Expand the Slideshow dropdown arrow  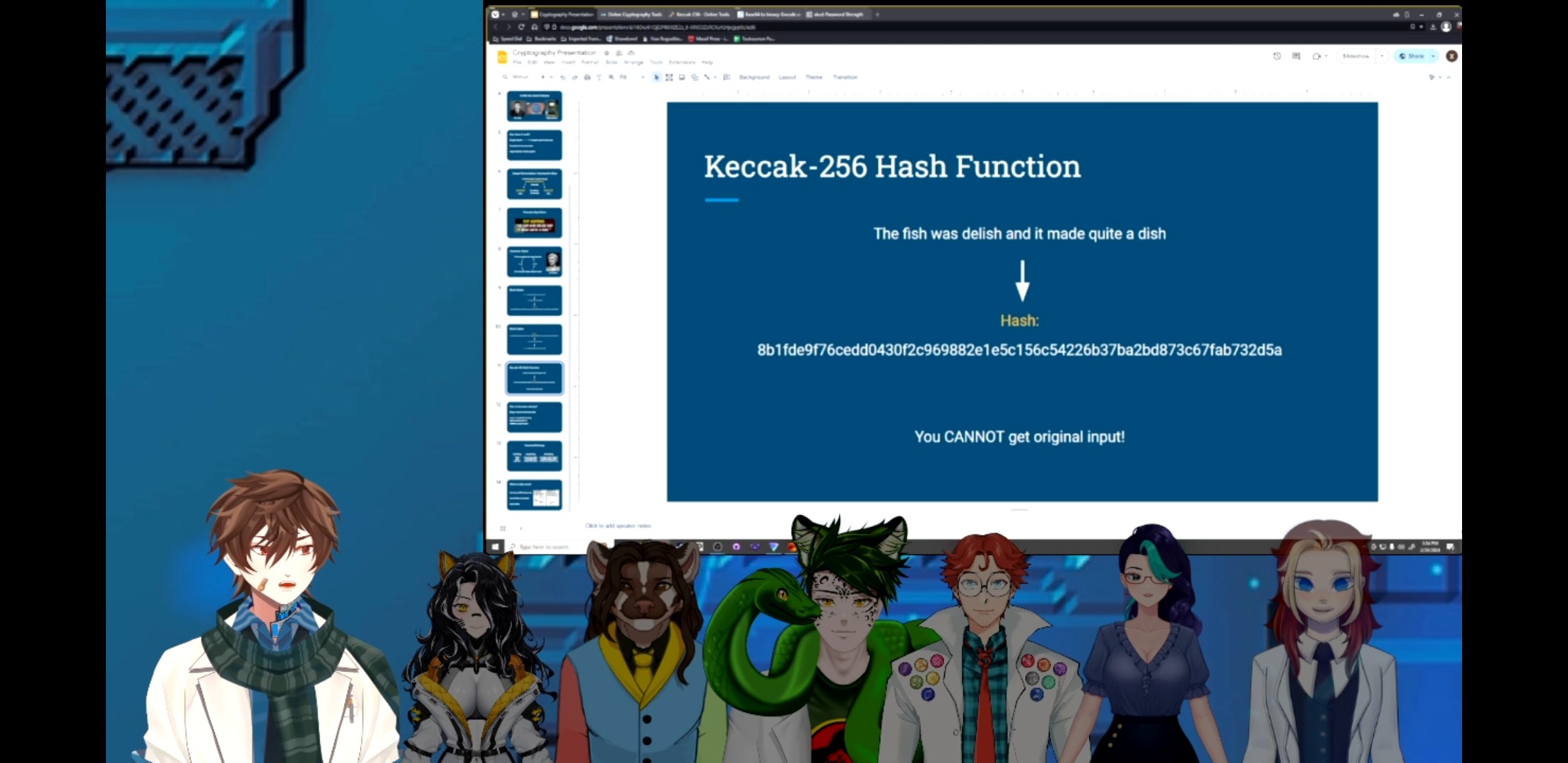point(1382,56)
